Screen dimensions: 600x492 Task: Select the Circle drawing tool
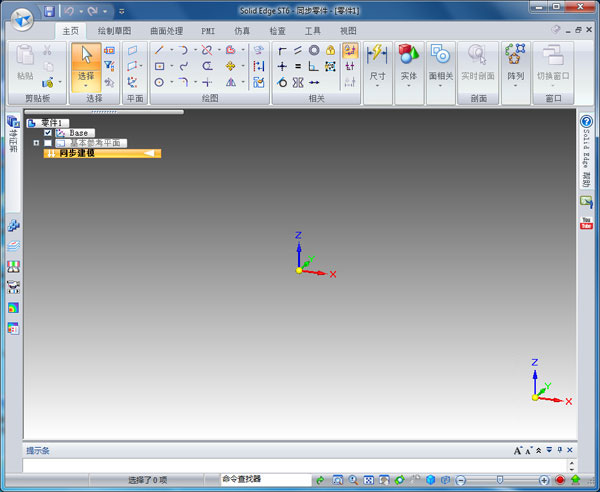pos(159,82)
